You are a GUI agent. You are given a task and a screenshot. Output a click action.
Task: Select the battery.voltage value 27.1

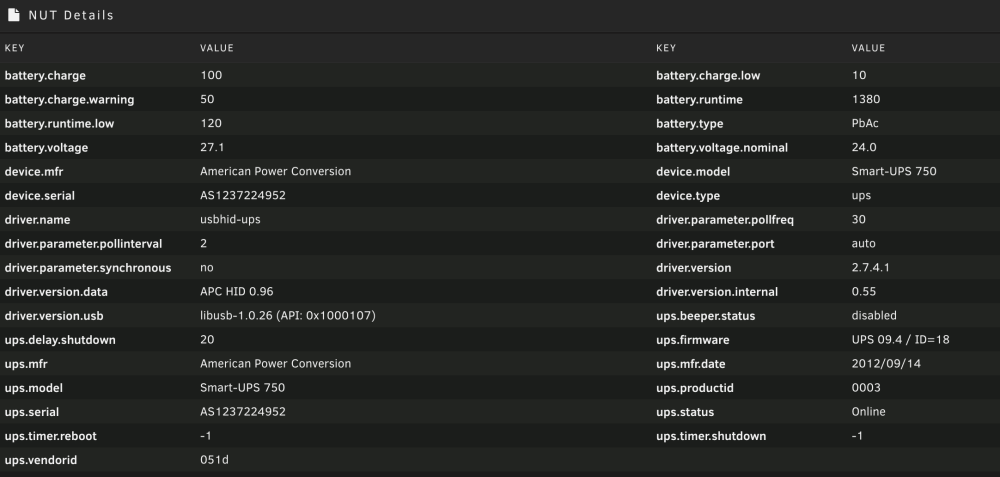pos(212,147)
